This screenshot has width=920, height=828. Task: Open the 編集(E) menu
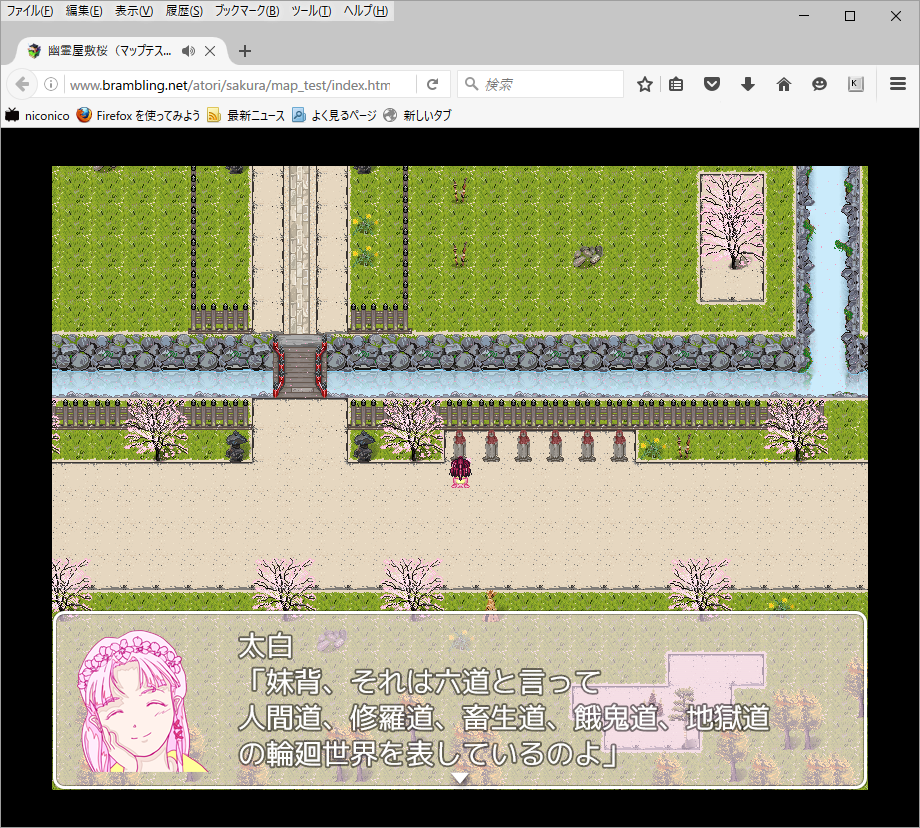point(84,11)
